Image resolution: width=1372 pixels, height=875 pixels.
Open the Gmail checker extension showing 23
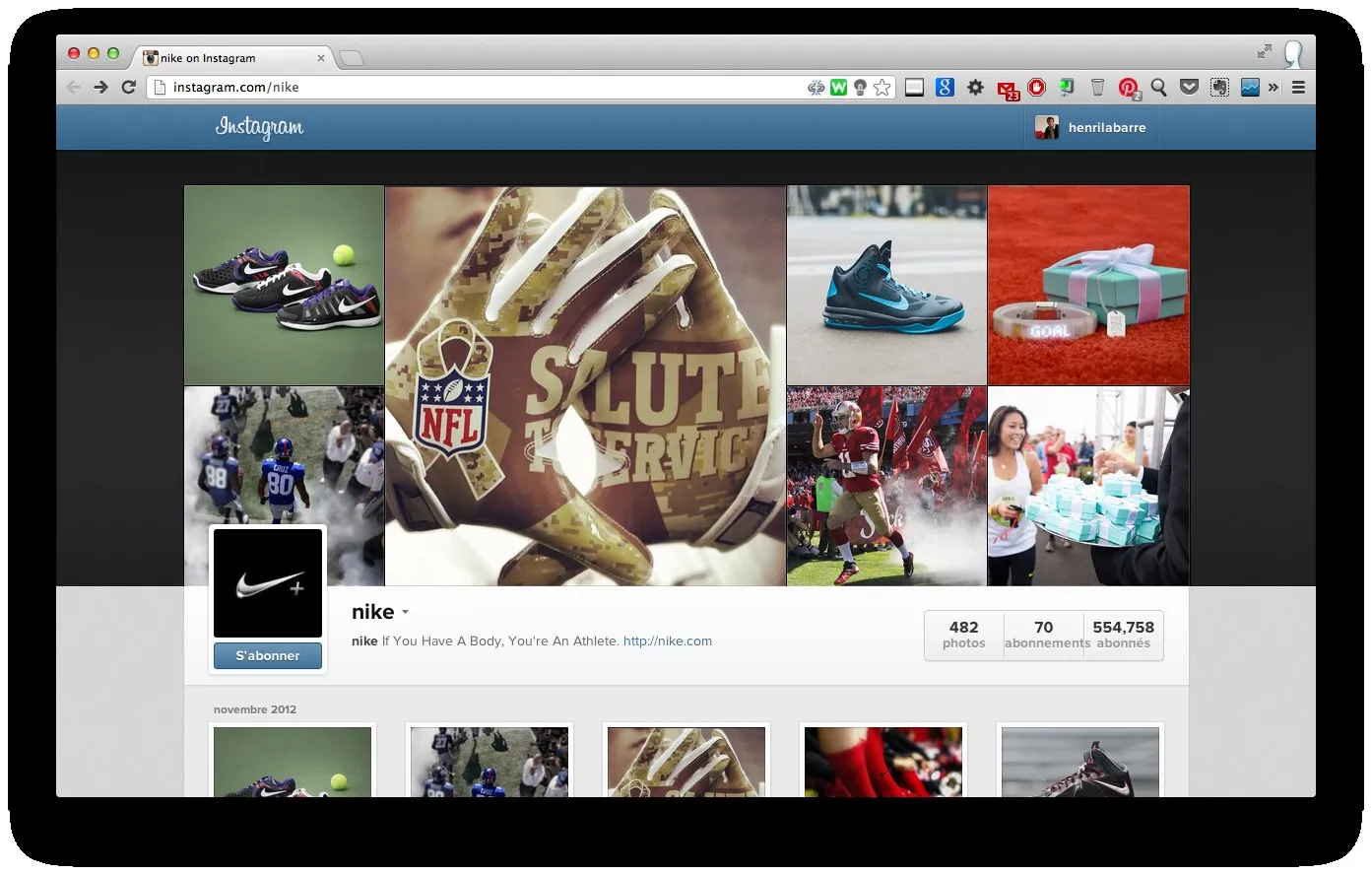click(x=1007, y=90)
